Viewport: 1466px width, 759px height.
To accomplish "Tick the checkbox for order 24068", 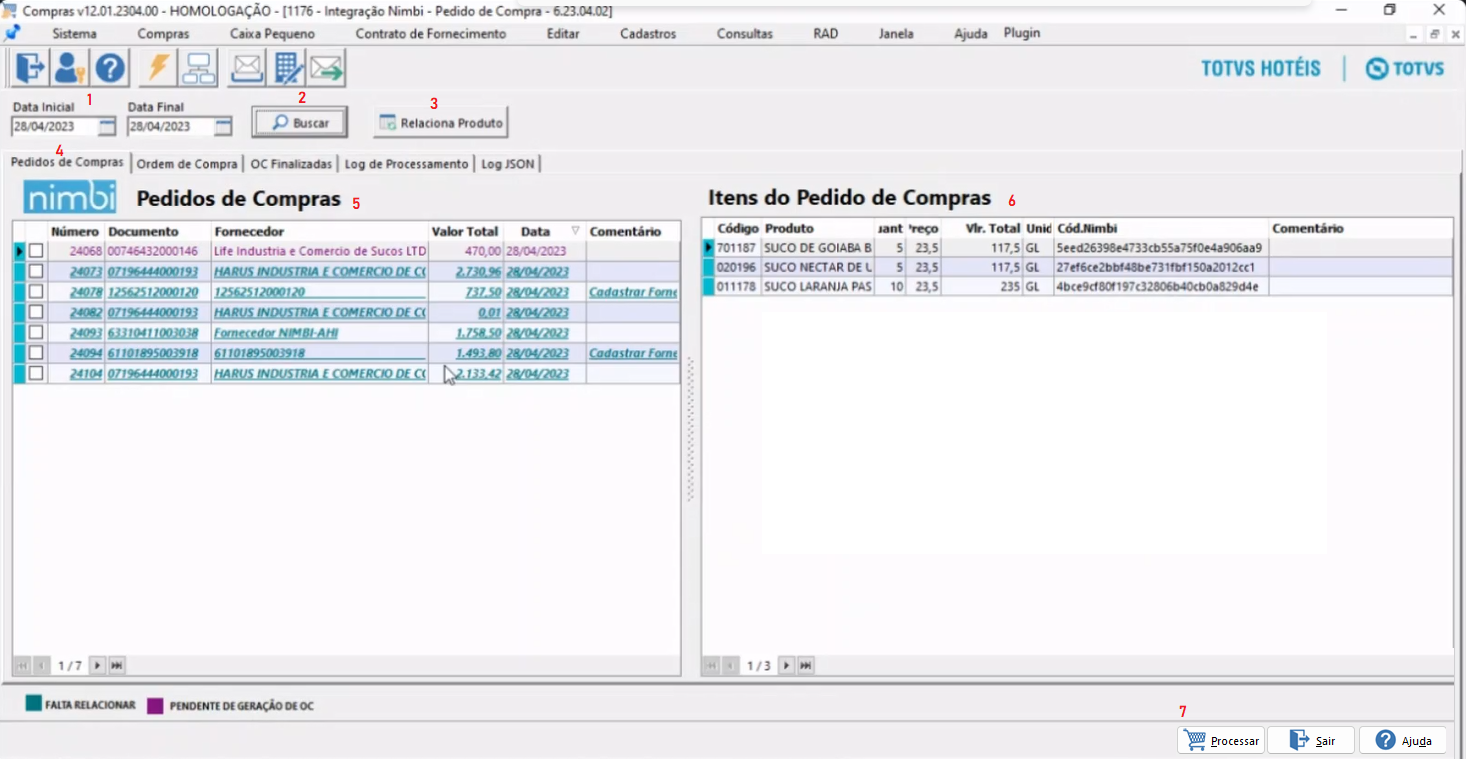I will tap(36, 251).
